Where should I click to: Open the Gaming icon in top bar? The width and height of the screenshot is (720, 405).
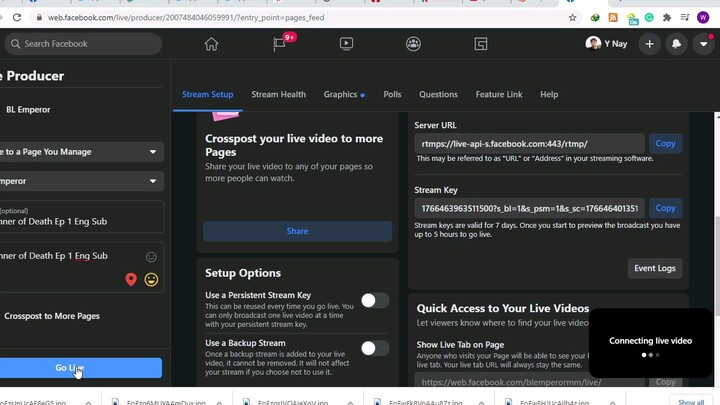[x=481, y=44]
